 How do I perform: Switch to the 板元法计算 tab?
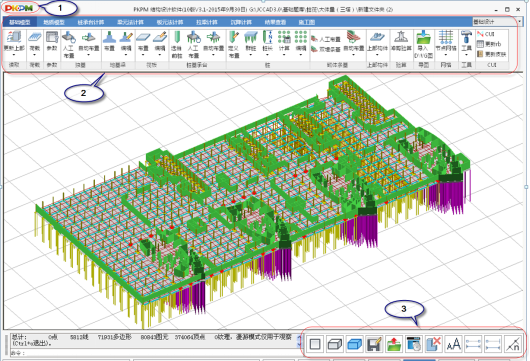(170, 22)
